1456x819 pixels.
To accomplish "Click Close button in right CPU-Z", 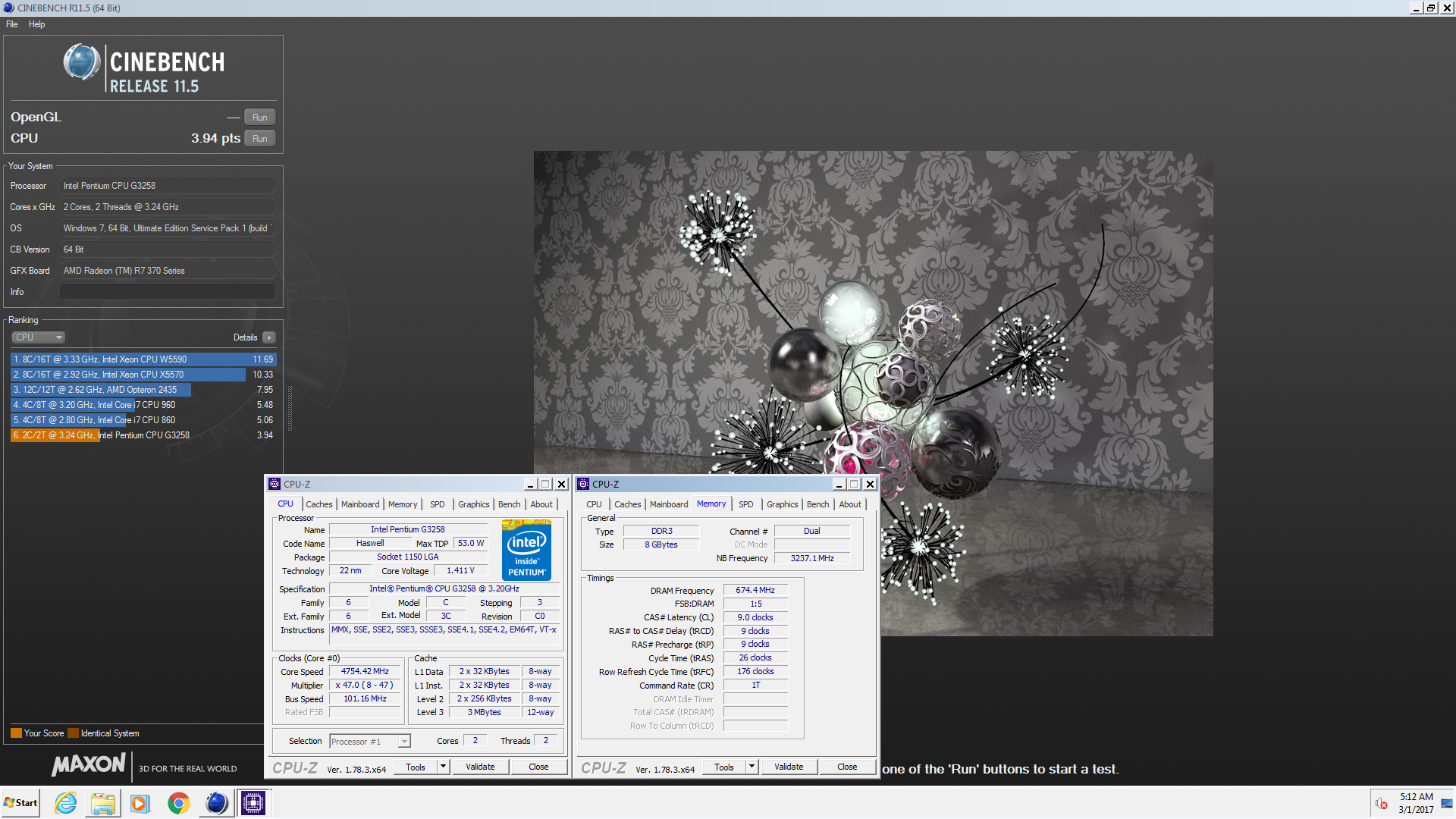I will pos(847,767).
